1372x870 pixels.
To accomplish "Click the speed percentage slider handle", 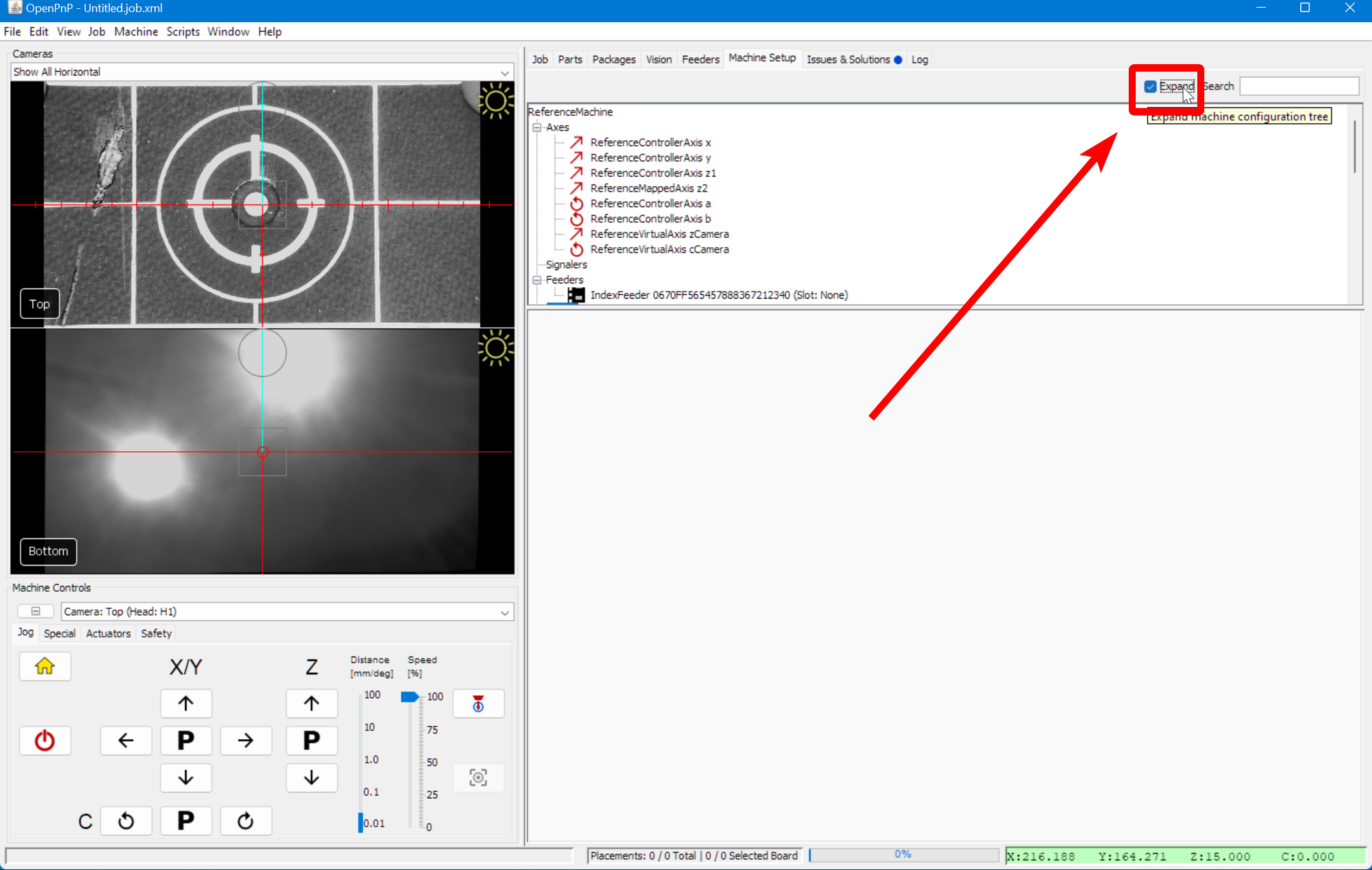I will (x=410, y=697).
